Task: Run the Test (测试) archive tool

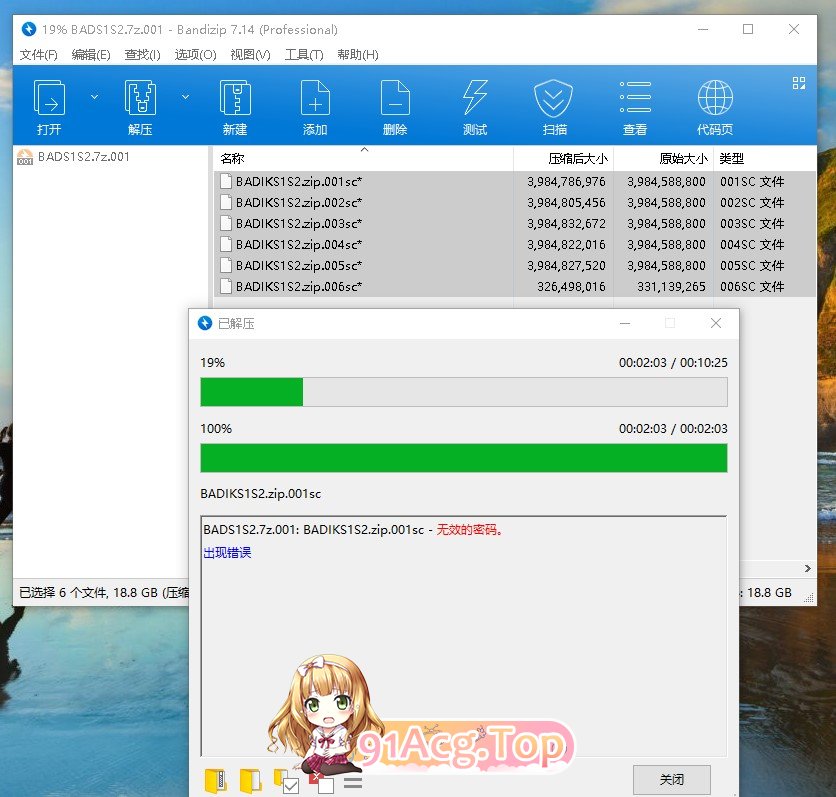Action: 475,107
